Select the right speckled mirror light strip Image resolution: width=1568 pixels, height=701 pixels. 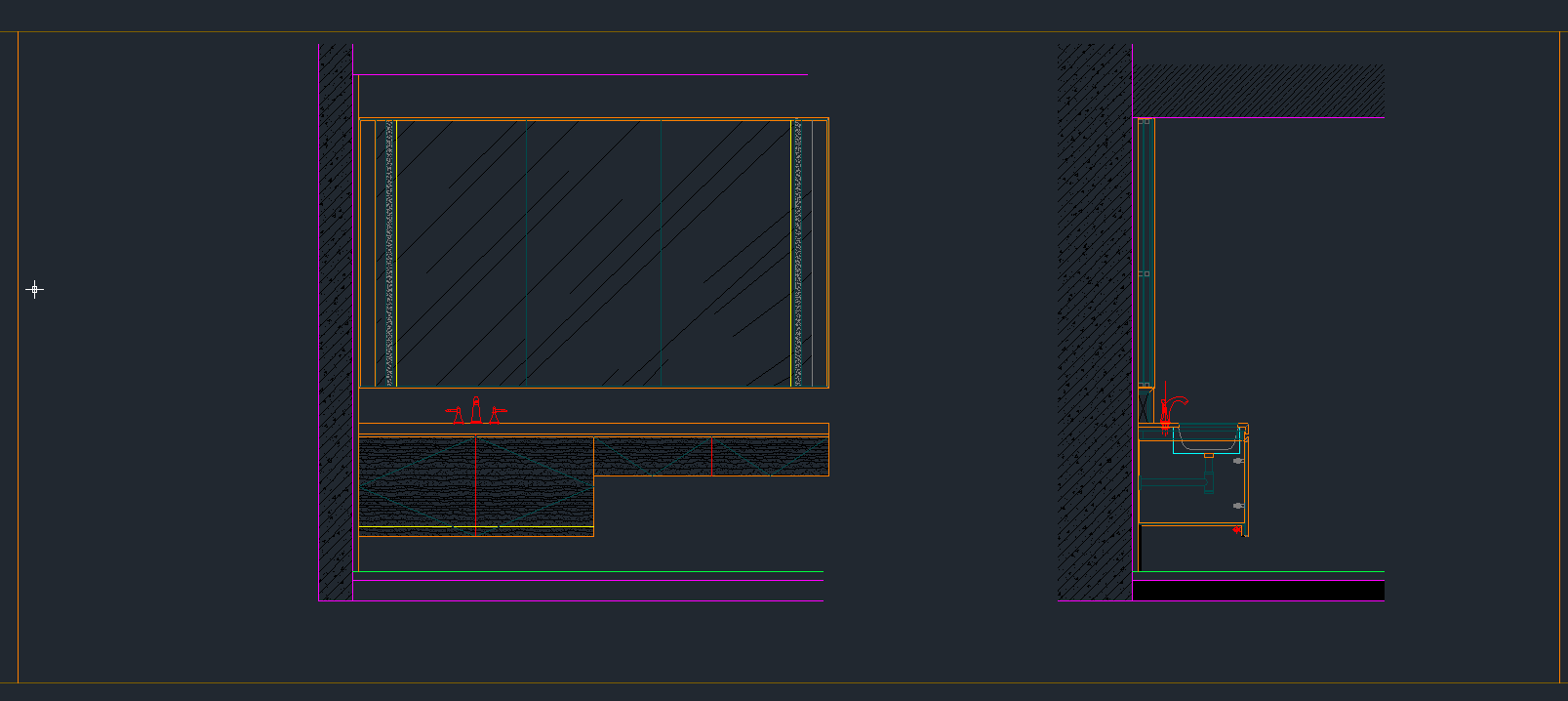[798, 254]
